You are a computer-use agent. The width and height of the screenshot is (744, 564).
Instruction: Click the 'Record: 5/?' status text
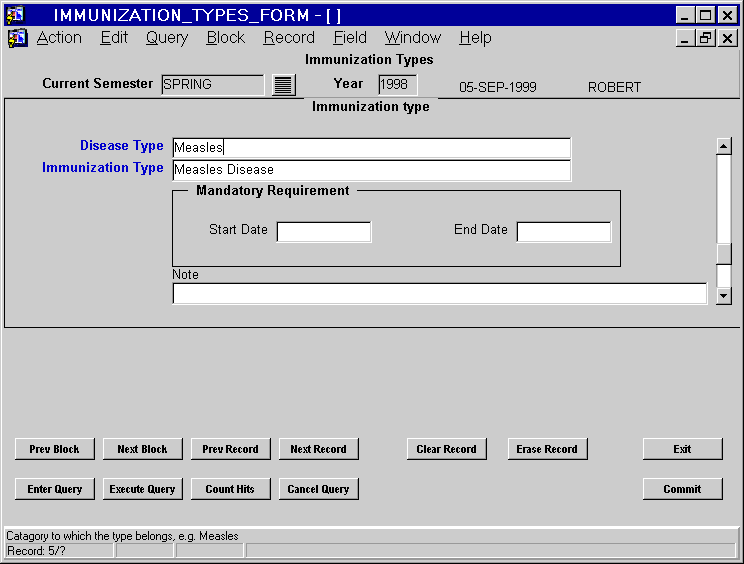(36, 551)
